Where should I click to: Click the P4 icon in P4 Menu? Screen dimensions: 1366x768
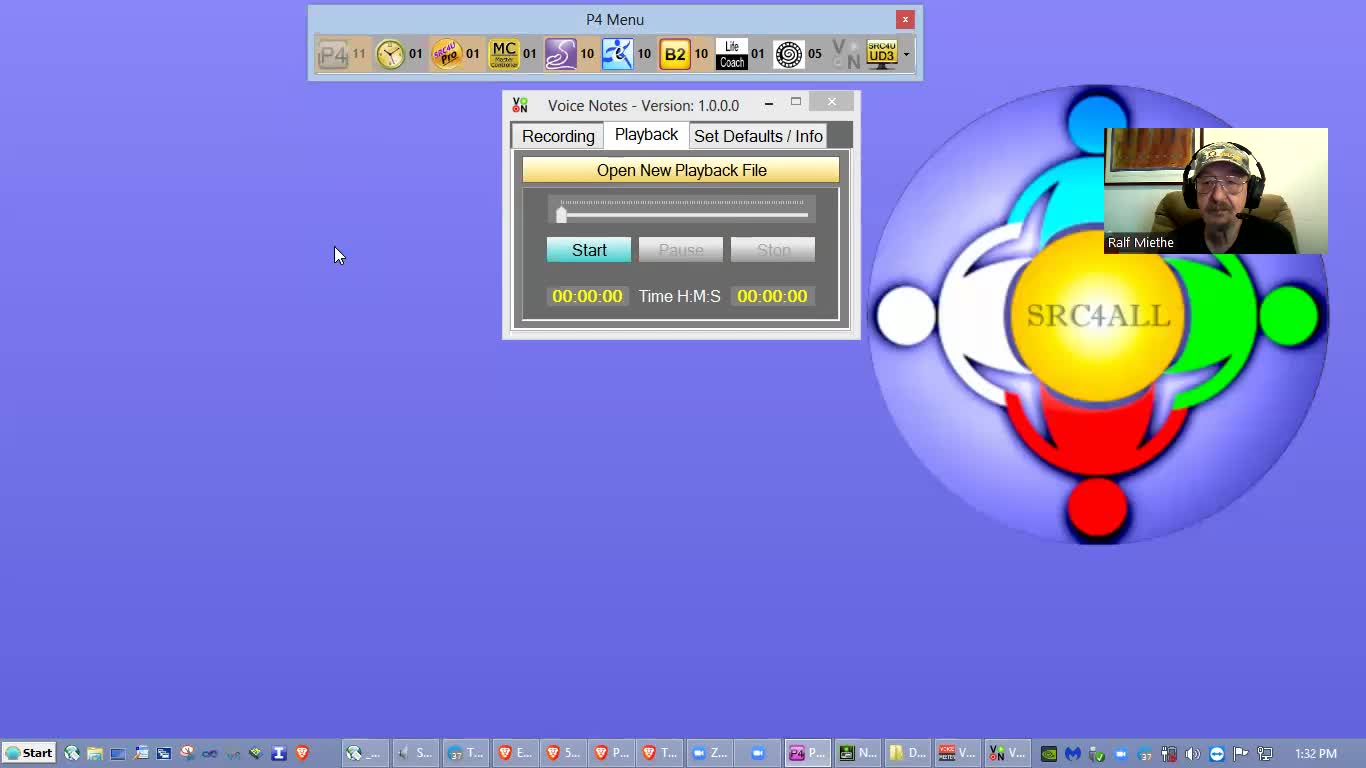(333, 54)
